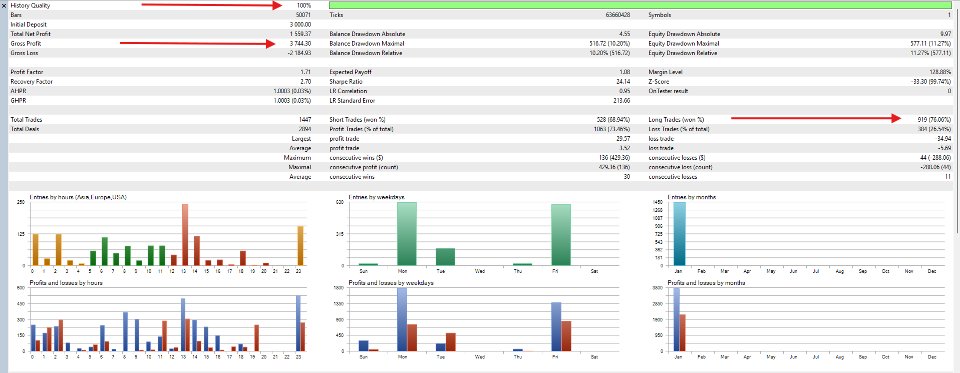960x373 pixels.
Task: Click the Short Trades (won %) value
Action: click(613, 120)
